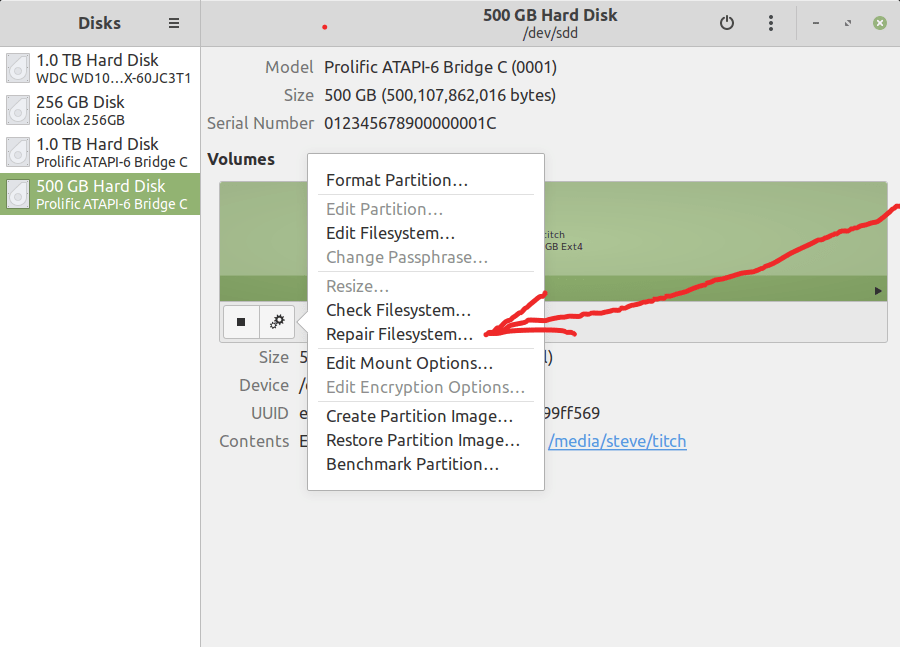Click the 500 GB Hard Disk drive icon

point(17,194)
